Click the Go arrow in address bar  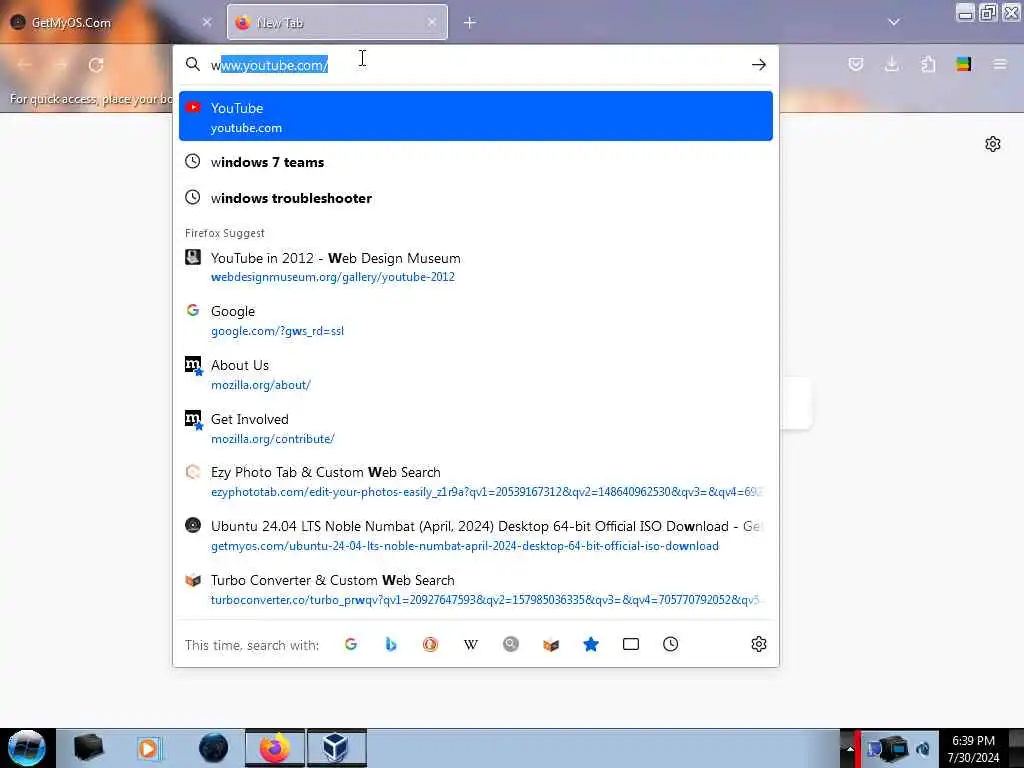tap(759, 65)
